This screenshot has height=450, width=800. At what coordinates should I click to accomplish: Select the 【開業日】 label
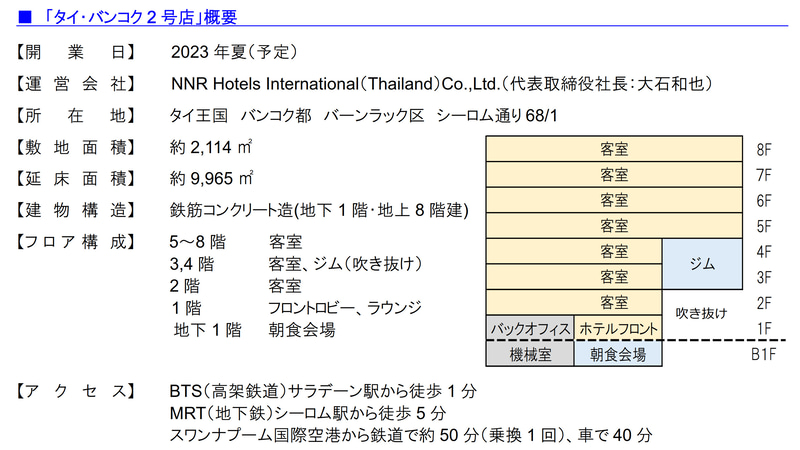click(76, 52)
